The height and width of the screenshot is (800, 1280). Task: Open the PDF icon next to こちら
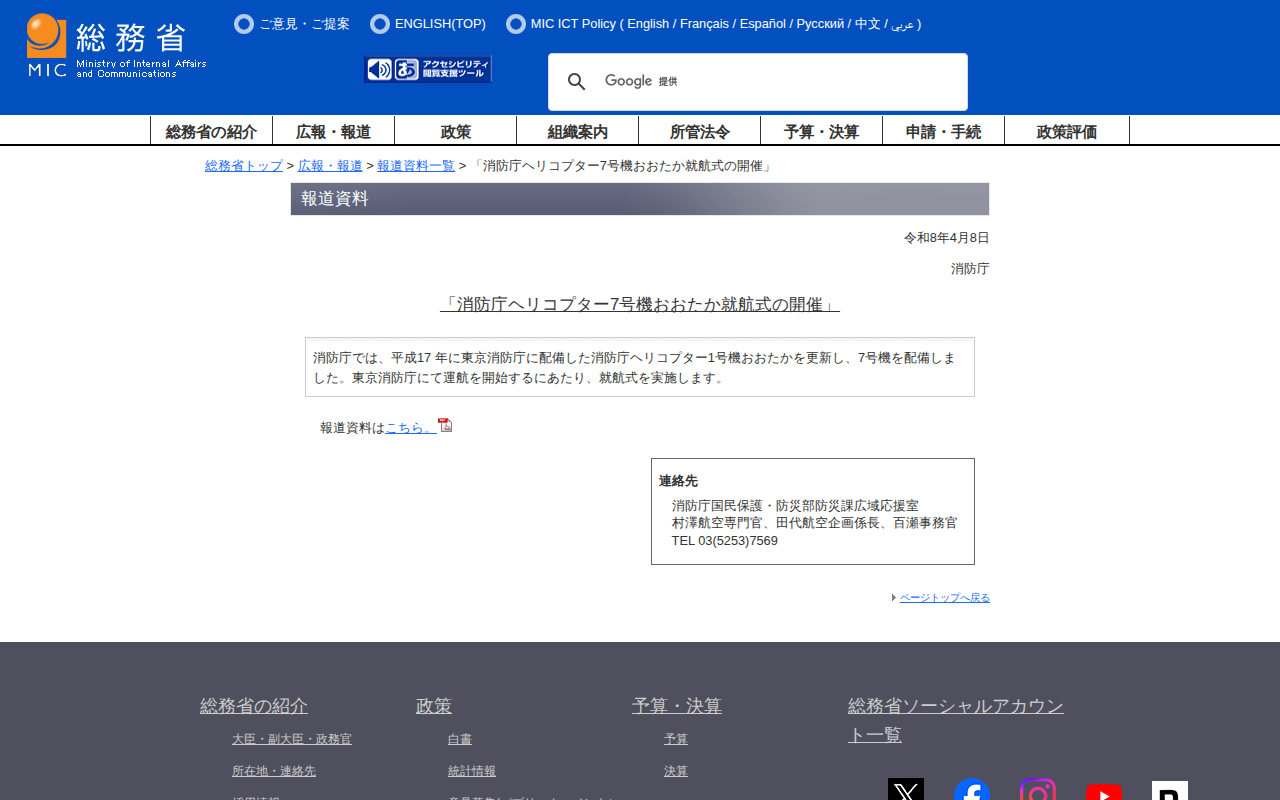point(445,425)
